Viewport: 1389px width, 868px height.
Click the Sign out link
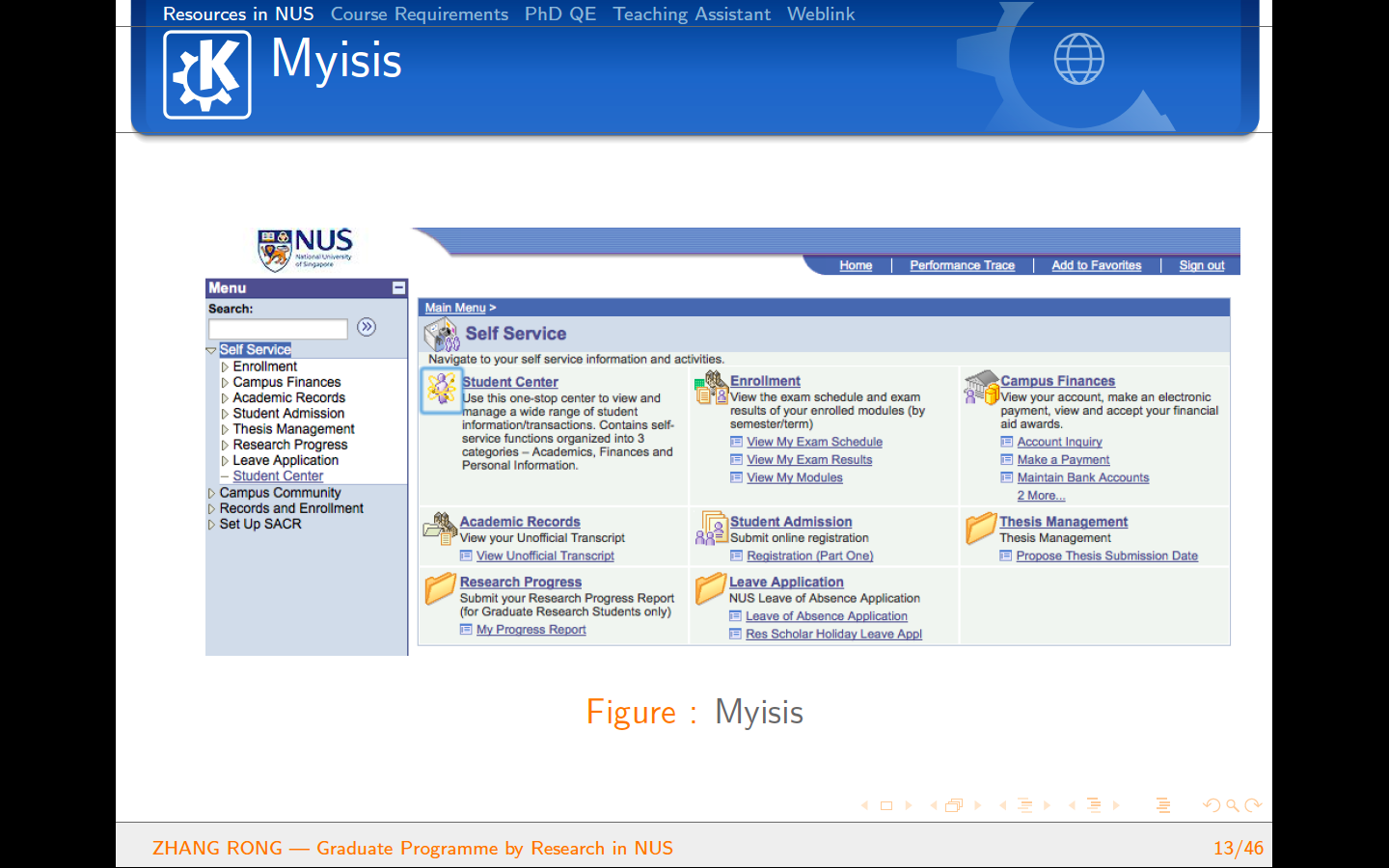click(1201, 266)
